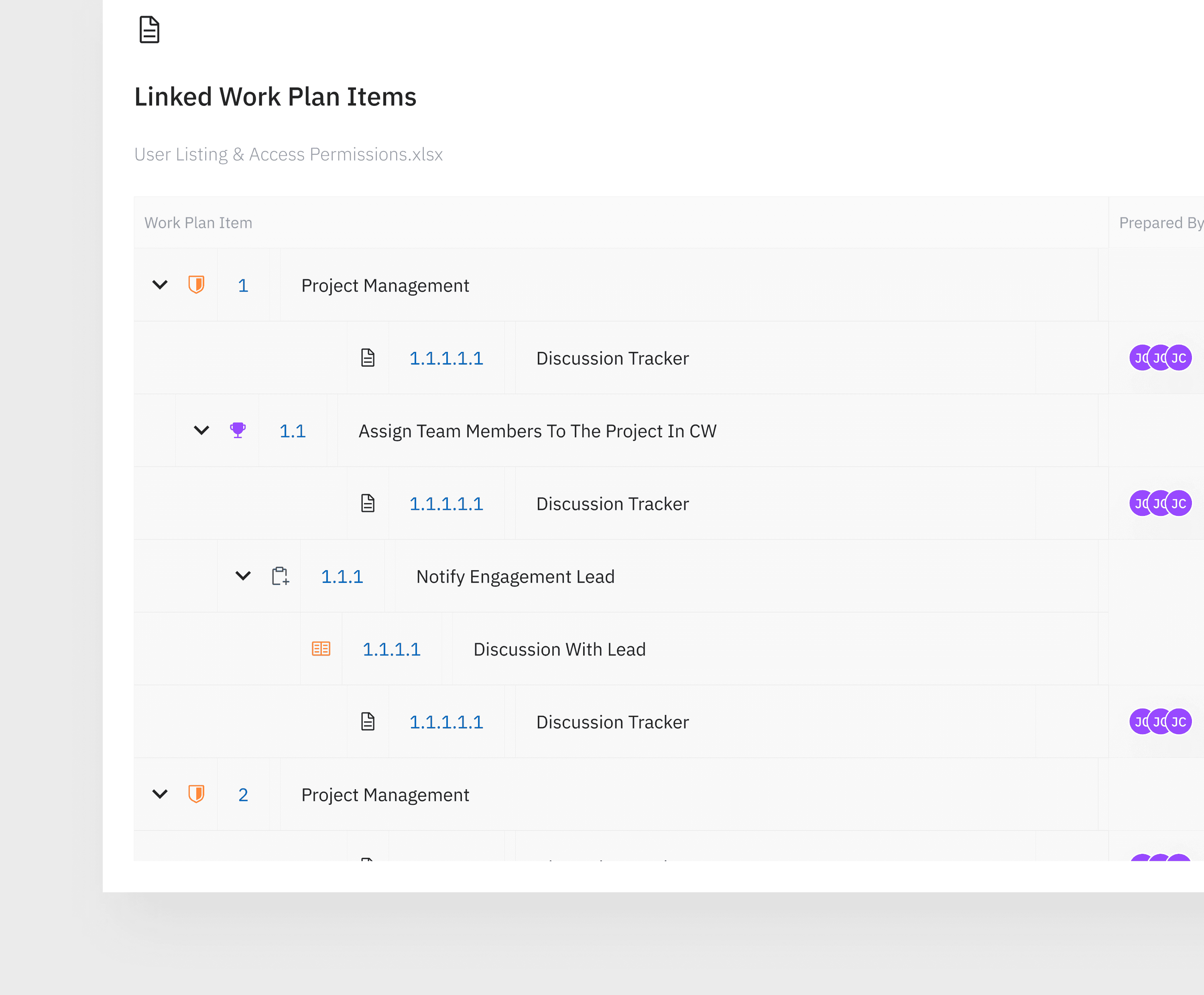1204x995 pixels.
Task: Click document icon of Discussion Tracker under 1.1.1.1
Action: (x=368, y=722)
